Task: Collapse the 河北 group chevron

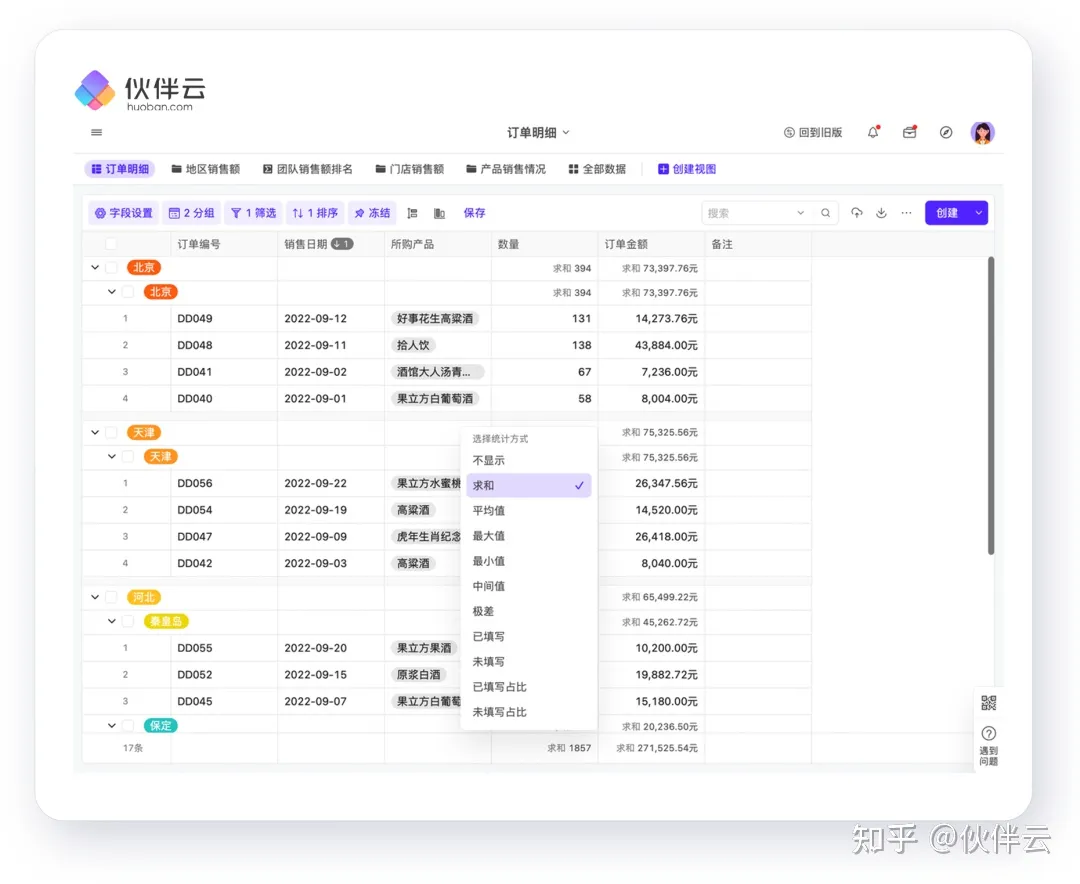Action: click(x=95, y=597)
